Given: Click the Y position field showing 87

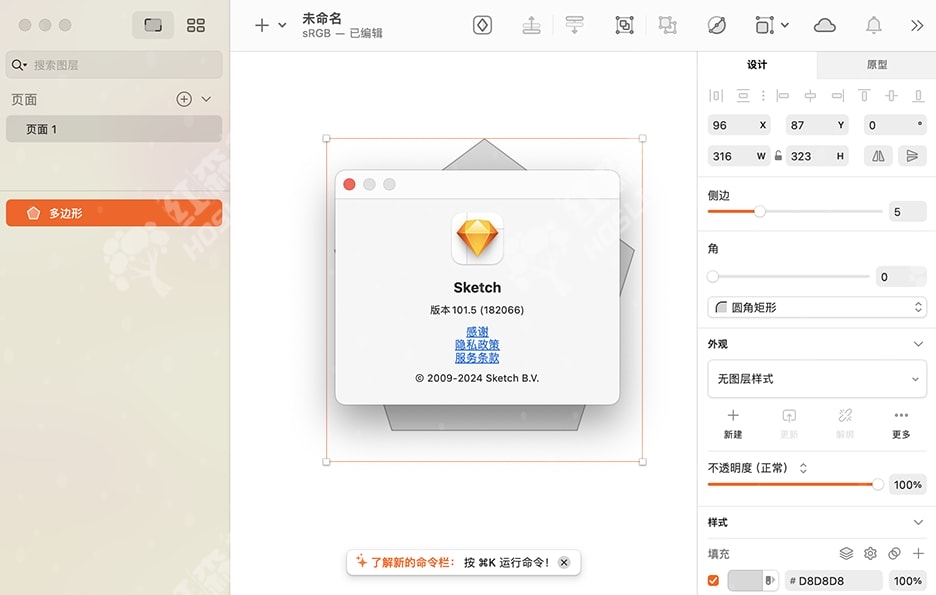Looking at the screenshot, I should (817, 125).
